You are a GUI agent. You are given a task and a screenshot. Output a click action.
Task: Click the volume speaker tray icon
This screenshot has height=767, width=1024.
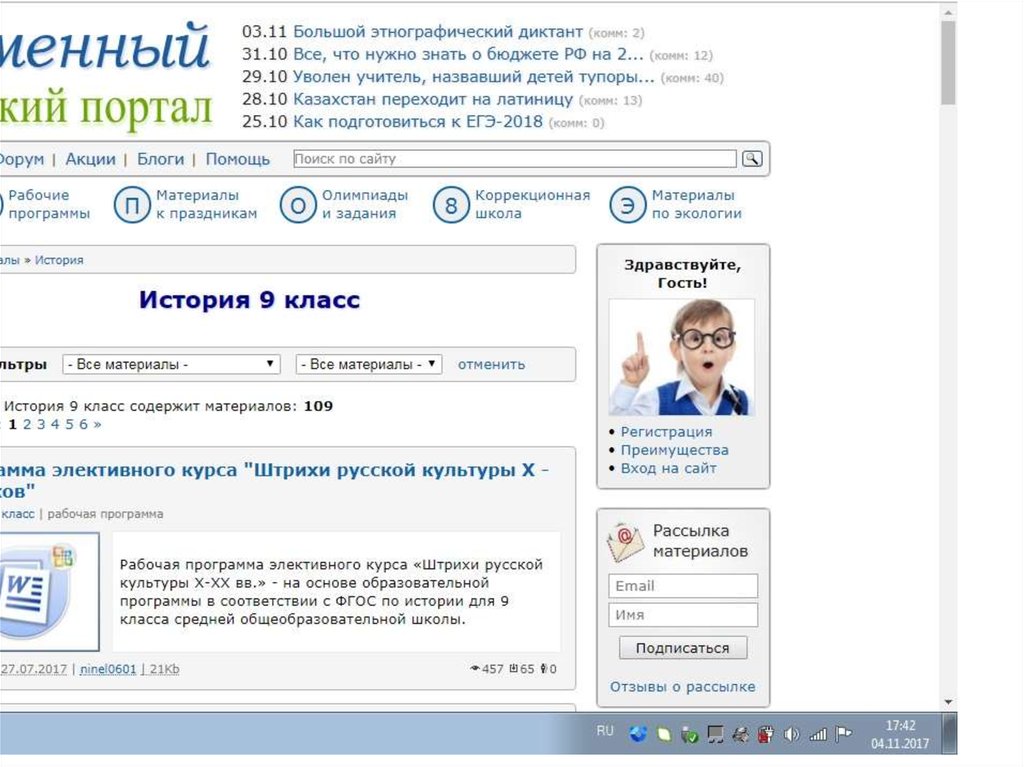792,735
